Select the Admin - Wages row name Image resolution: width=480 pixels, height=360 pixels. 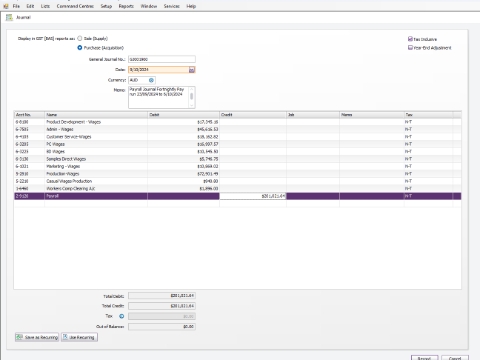coord(60,129)
